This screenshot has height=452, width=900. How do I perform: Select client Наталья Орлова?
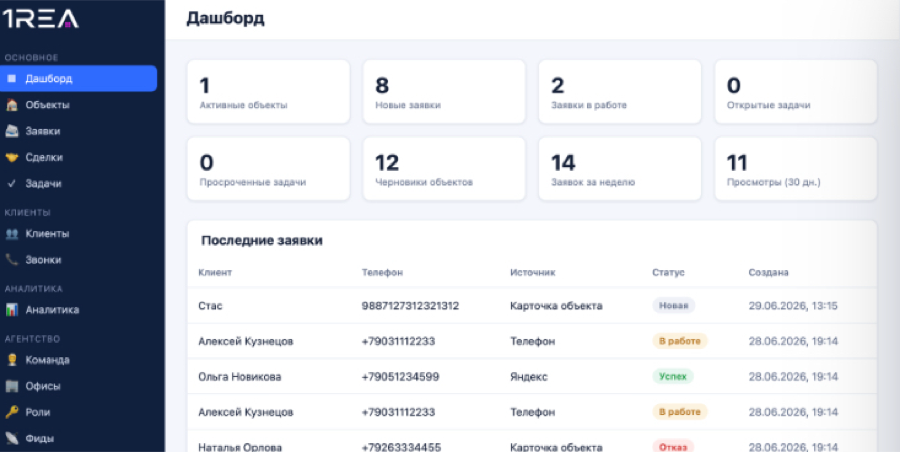[x=240, y=447]
